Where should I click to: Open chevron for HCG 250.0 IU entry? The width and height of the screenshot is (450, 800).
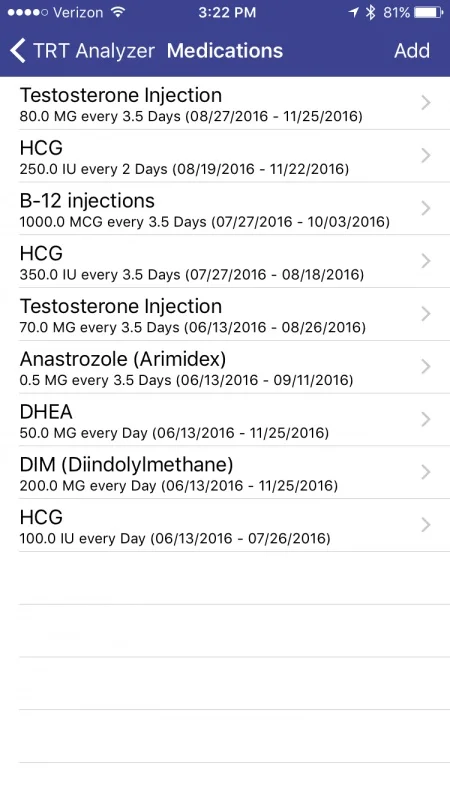click(426, 156)
